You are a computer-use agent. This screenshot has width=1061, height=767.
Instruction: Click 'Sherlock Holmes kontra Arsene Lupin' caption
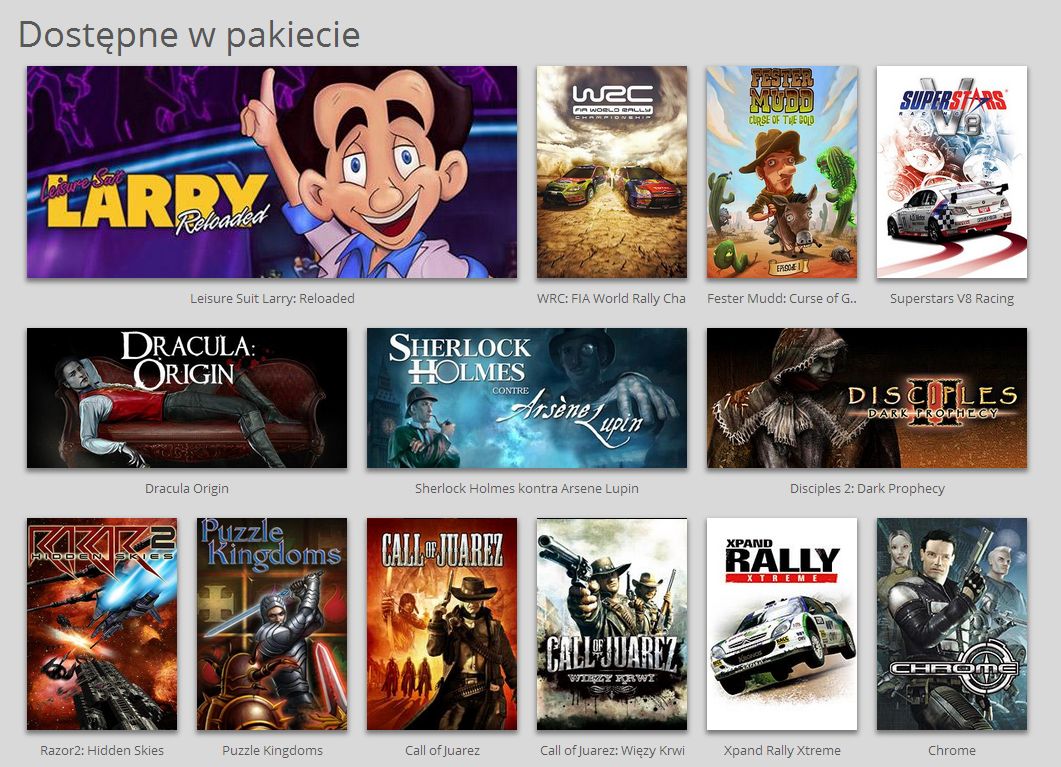point(526,488)
